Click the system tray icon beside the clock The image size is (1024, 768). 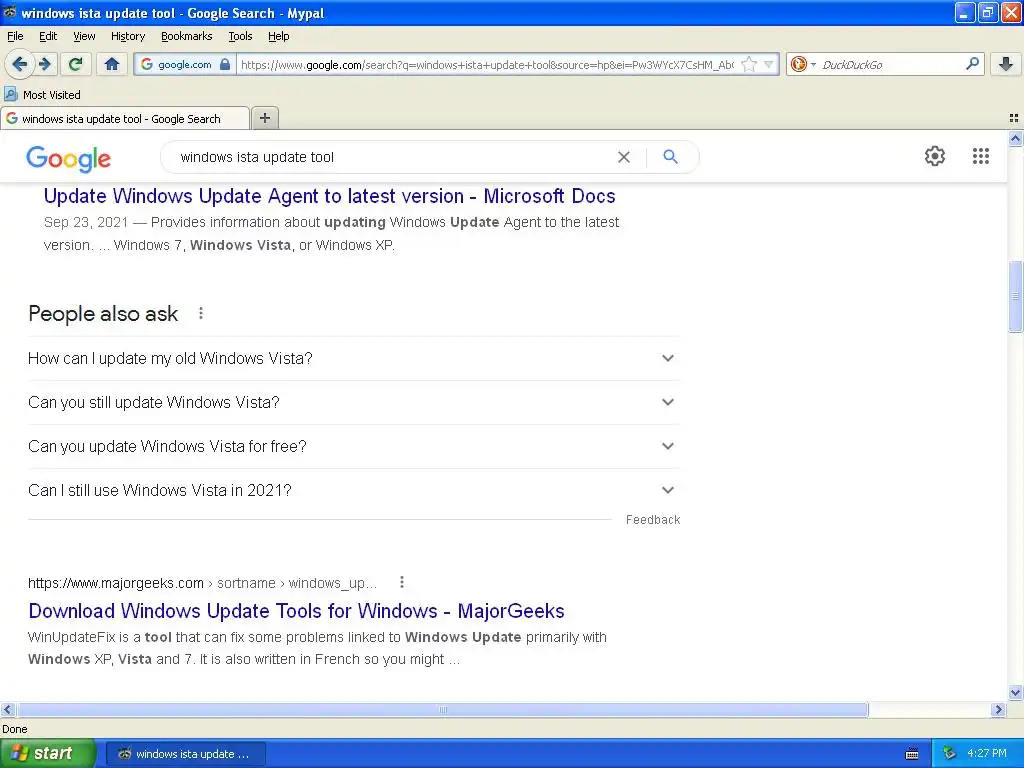950,754
